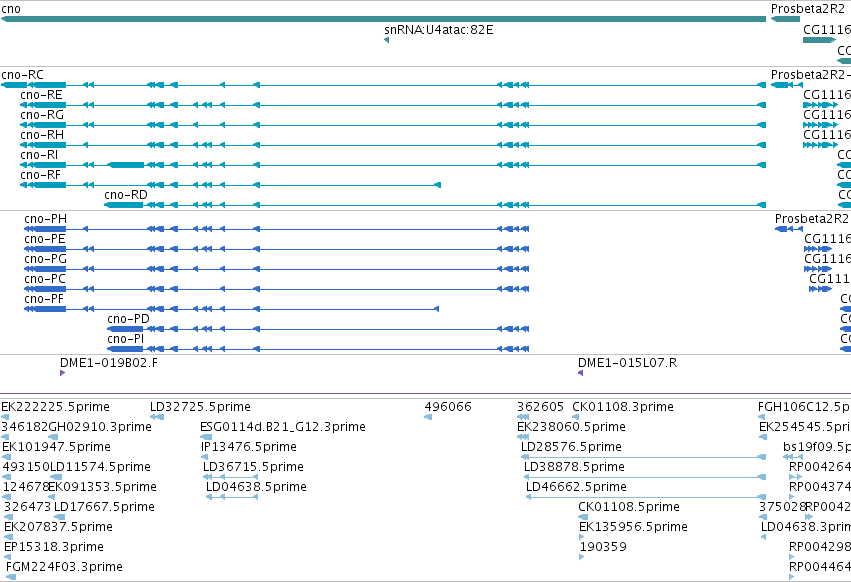Screen dimensions: 851x582
Task: Click the LD28576.5prime EST label
Action: pos(571,447)
